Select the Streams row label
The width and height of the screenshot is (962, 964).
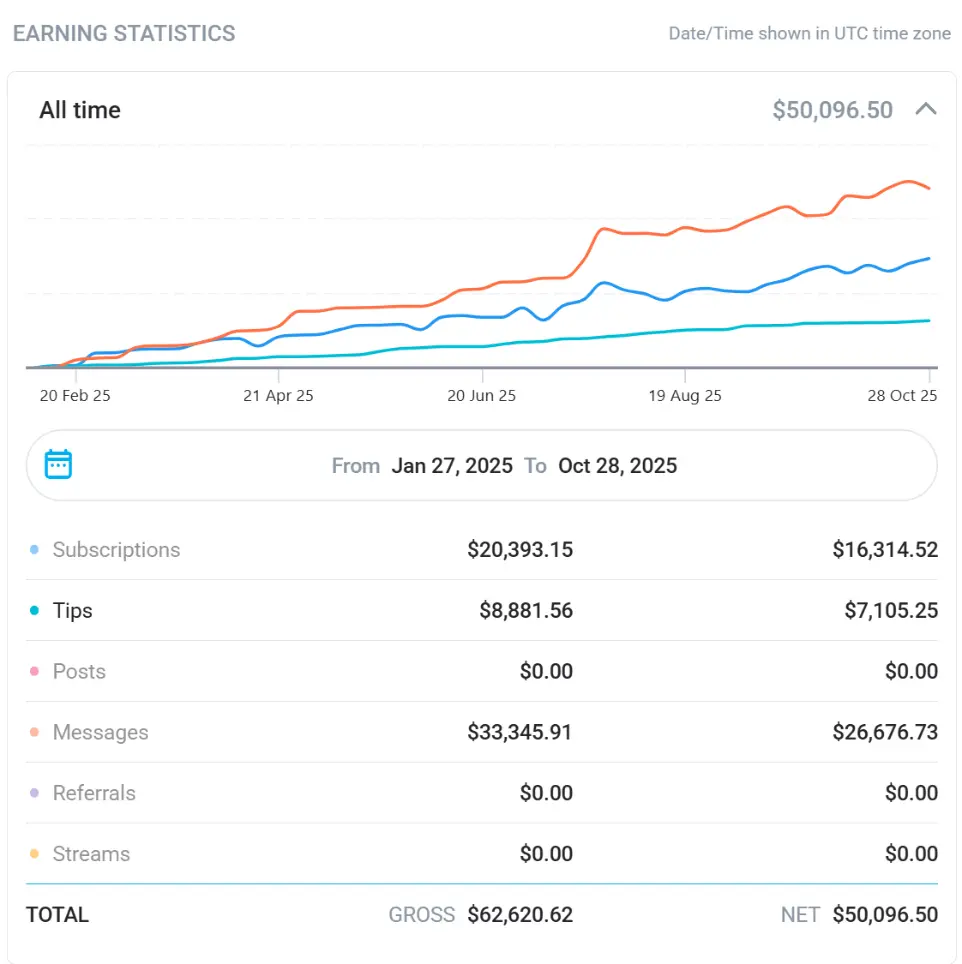[x=91, y=855]
